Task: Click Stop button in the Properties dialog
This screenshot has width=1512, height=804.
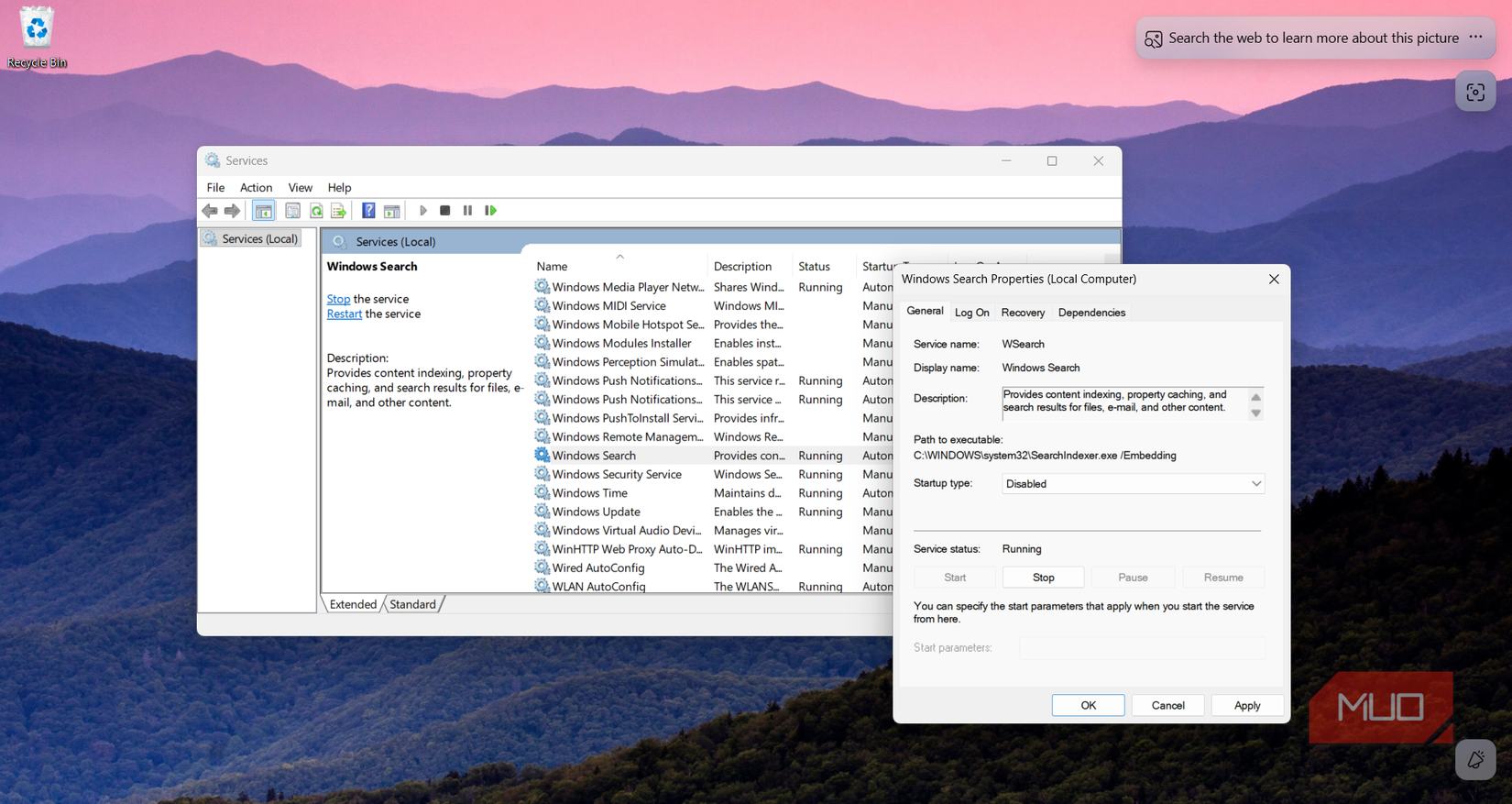Action: click(x=1043, y=578)
